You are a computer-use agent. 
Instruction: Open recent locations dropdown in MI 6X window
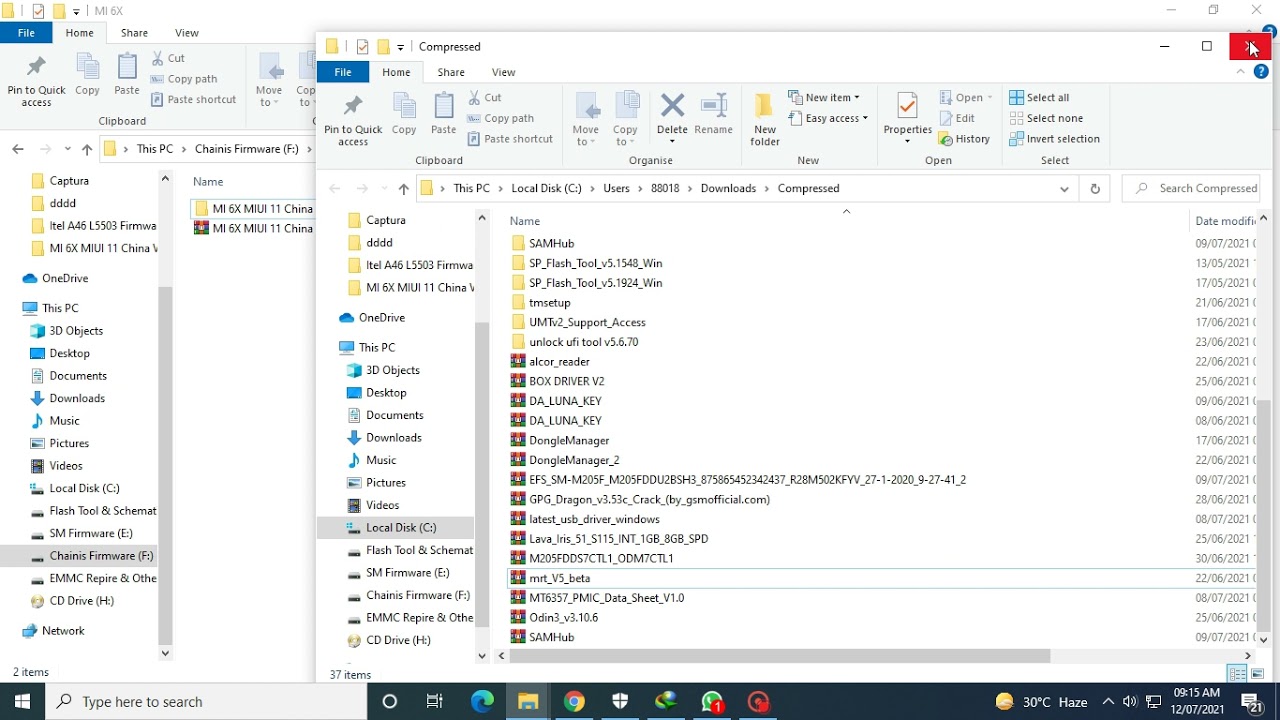[67, 149]
